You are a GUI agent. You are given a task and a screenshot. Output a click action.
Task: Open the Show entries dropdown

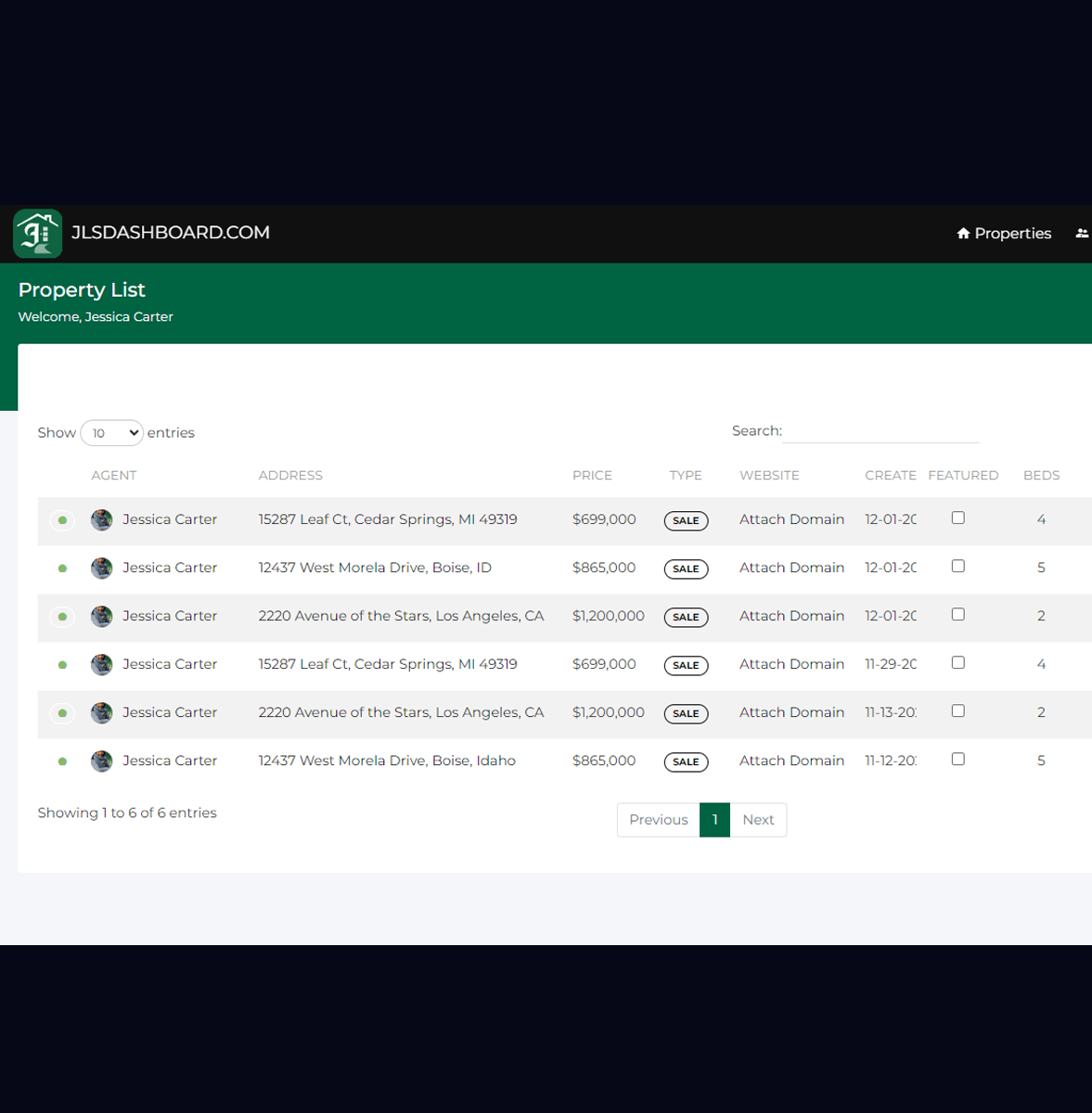pyautogui.click(x=111, y=433)
